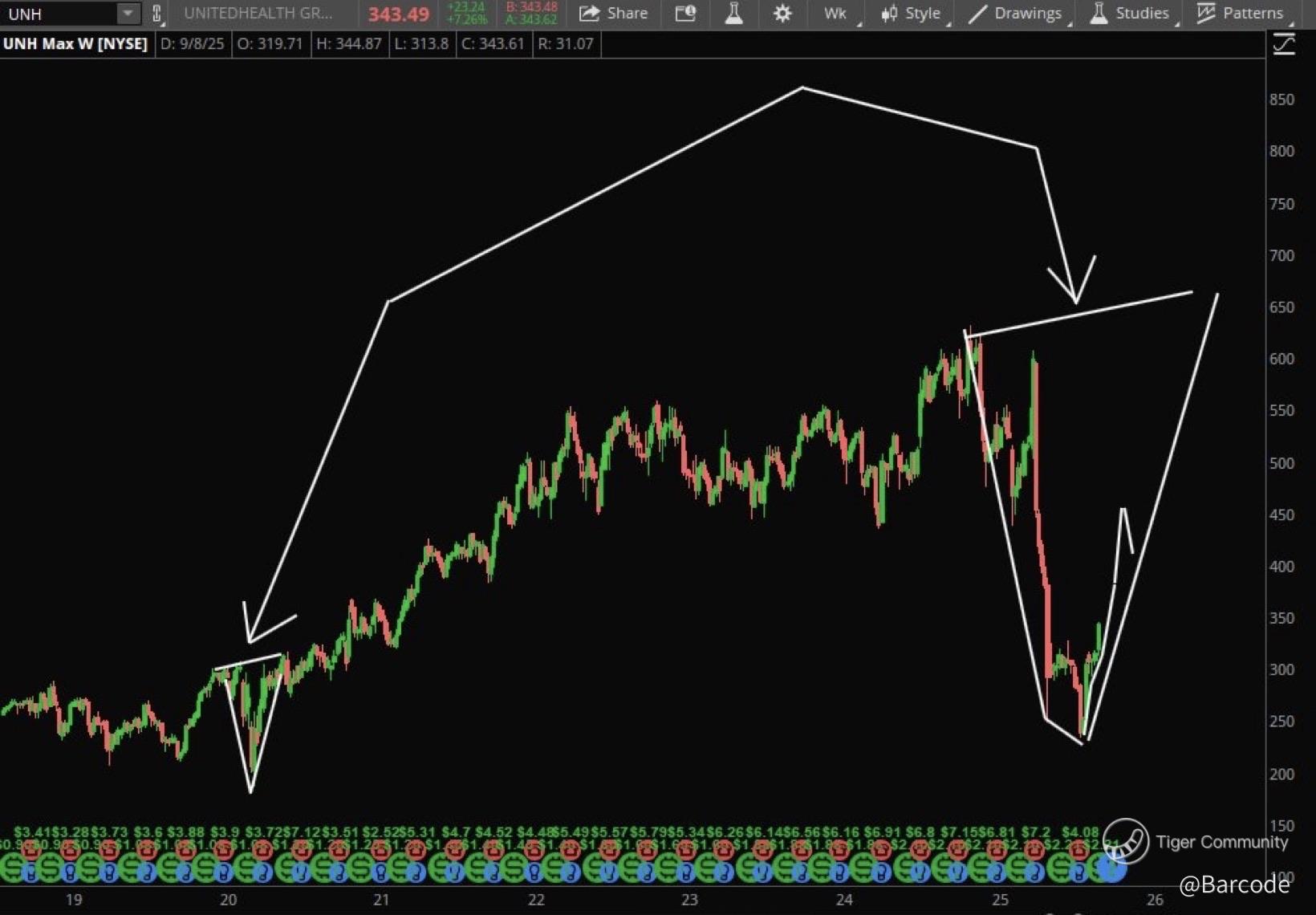Click the 150 price axis label
1316x915 pixels.
pyautogui.click(x=1281, y=825)
